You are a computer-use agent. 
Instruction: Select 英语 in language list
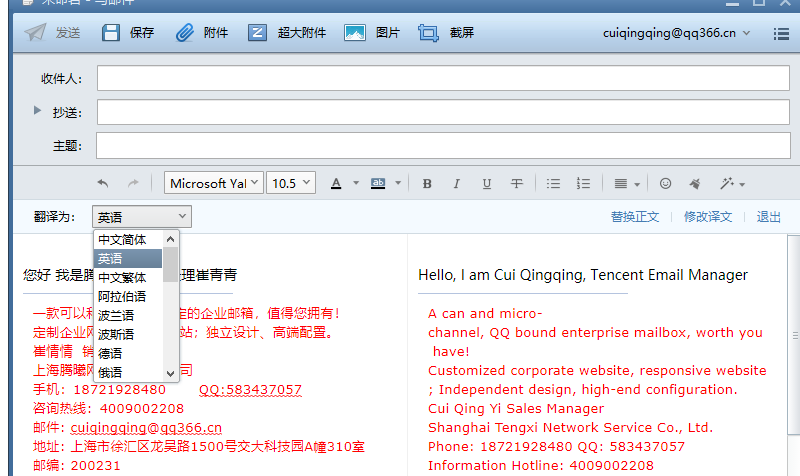[128, 259]
